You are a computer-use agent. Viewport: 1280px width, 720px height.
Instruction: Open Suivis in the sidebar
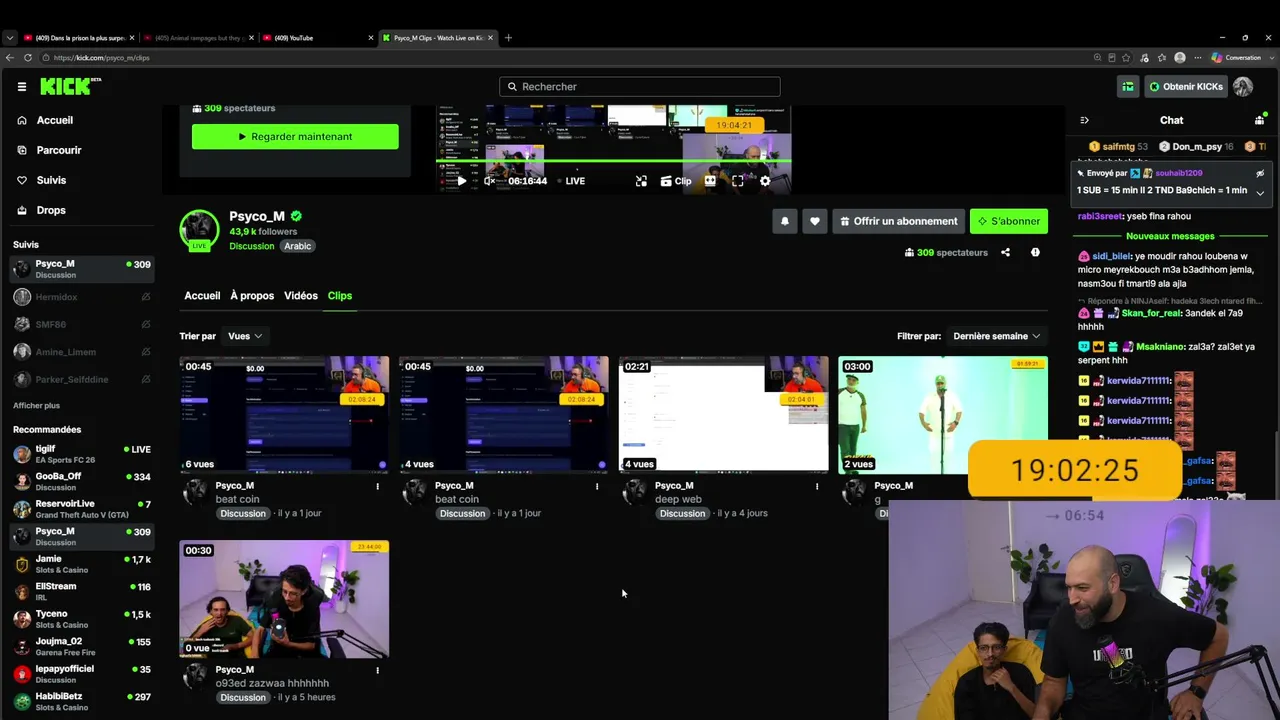pyautogui.click(x=51, y=180)
